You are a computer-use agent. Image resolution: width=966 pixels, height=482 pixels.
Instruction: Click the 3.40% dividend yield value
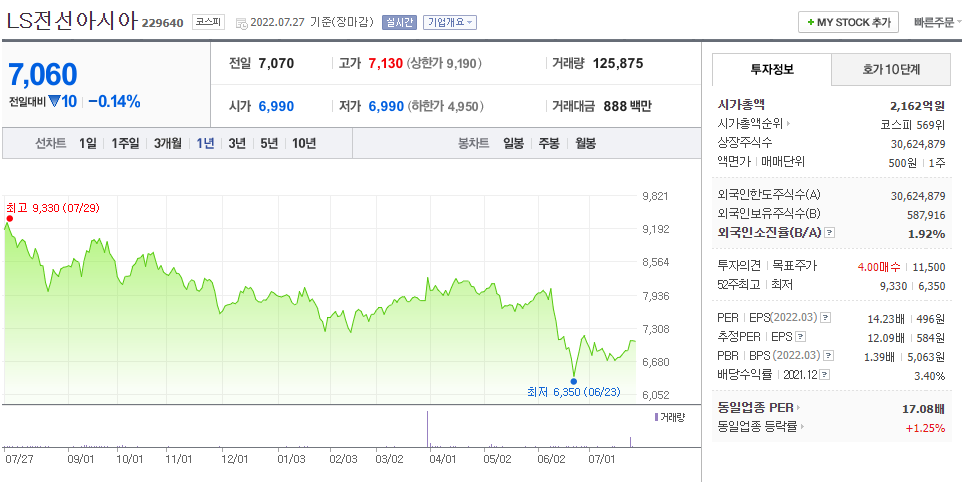coord(930,375)
